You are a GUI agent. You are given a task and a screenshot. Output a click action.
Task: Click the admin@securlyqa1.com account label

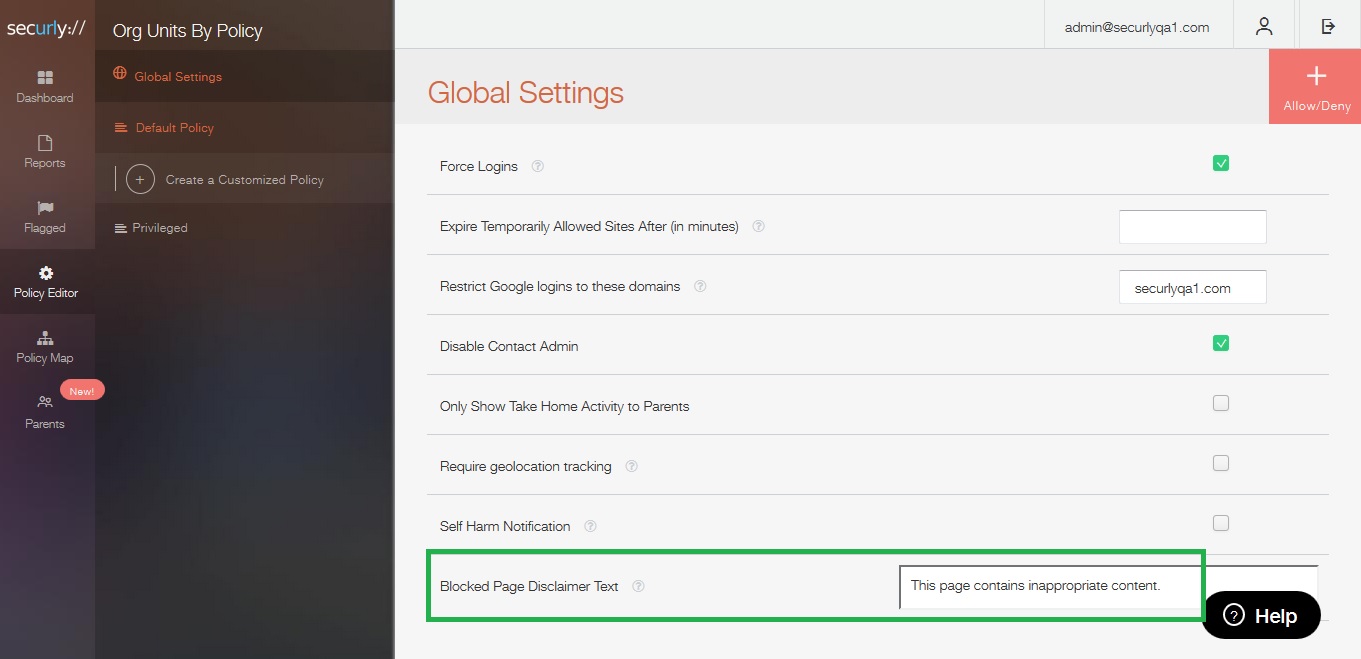1137,27
